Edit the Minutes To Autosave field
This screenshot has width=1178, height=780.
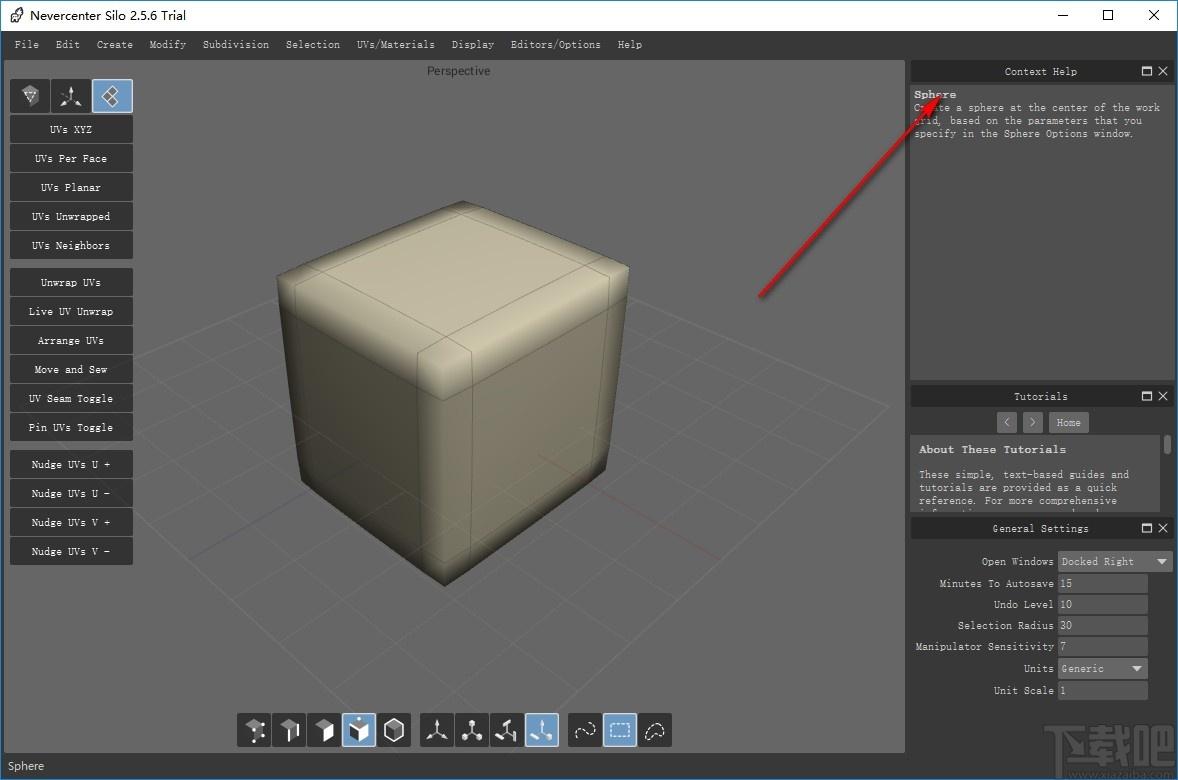click(1103, 583)
